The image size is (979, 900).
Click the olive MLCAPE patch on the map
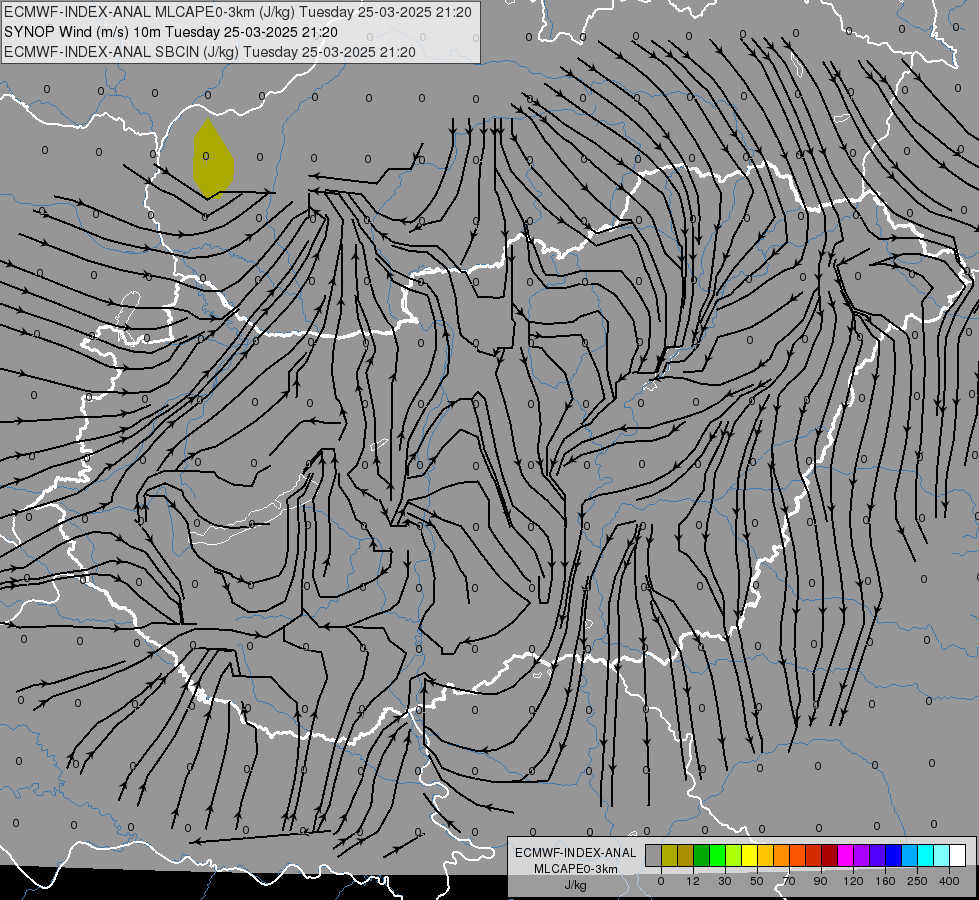click(213, 159)
